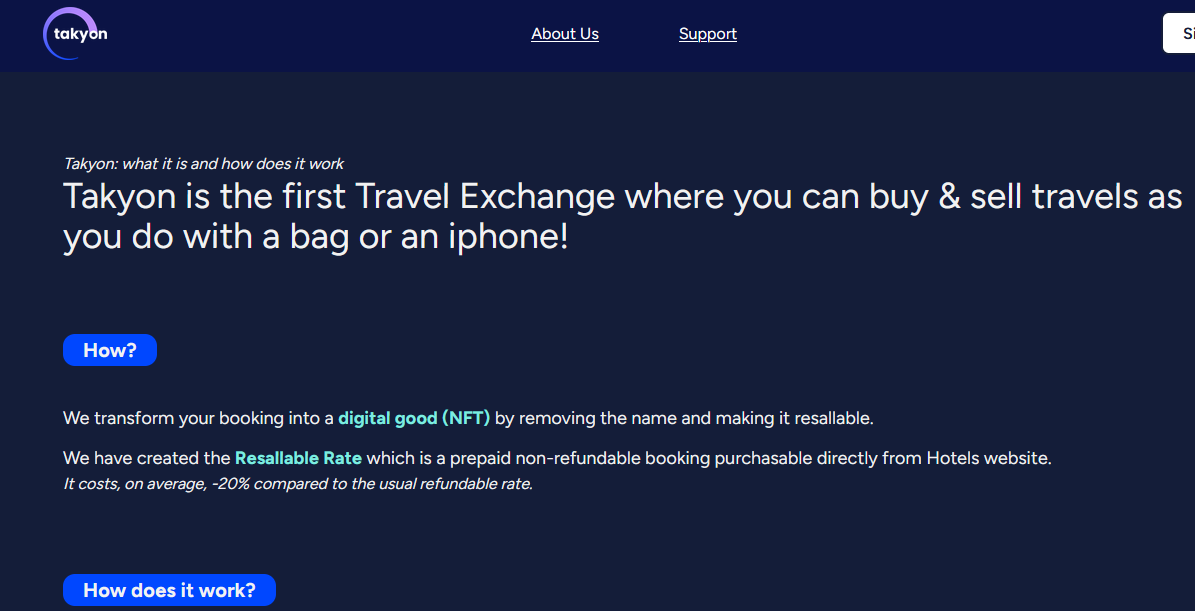Click the highlighted text digital good (NFT)
Viewport: 1195px width, 611px height.
point(414,418)
